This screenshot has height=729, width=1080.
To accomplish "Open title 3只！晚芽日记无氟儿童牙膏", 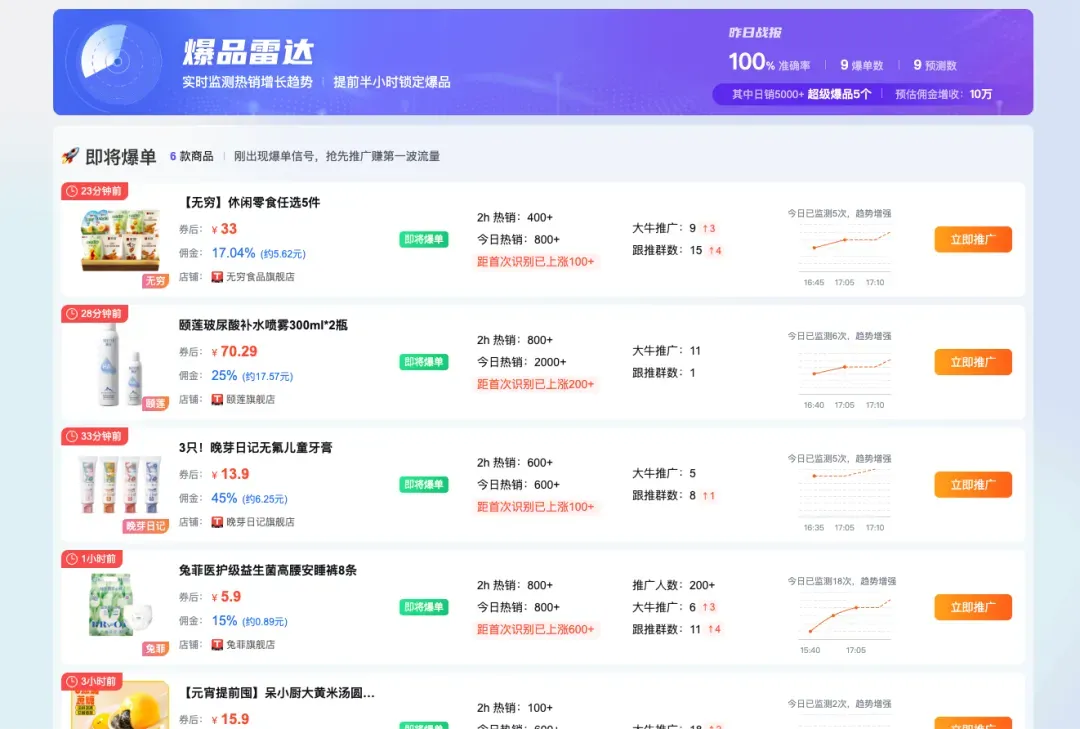I will pyautogui.click(x=256, y=448).
